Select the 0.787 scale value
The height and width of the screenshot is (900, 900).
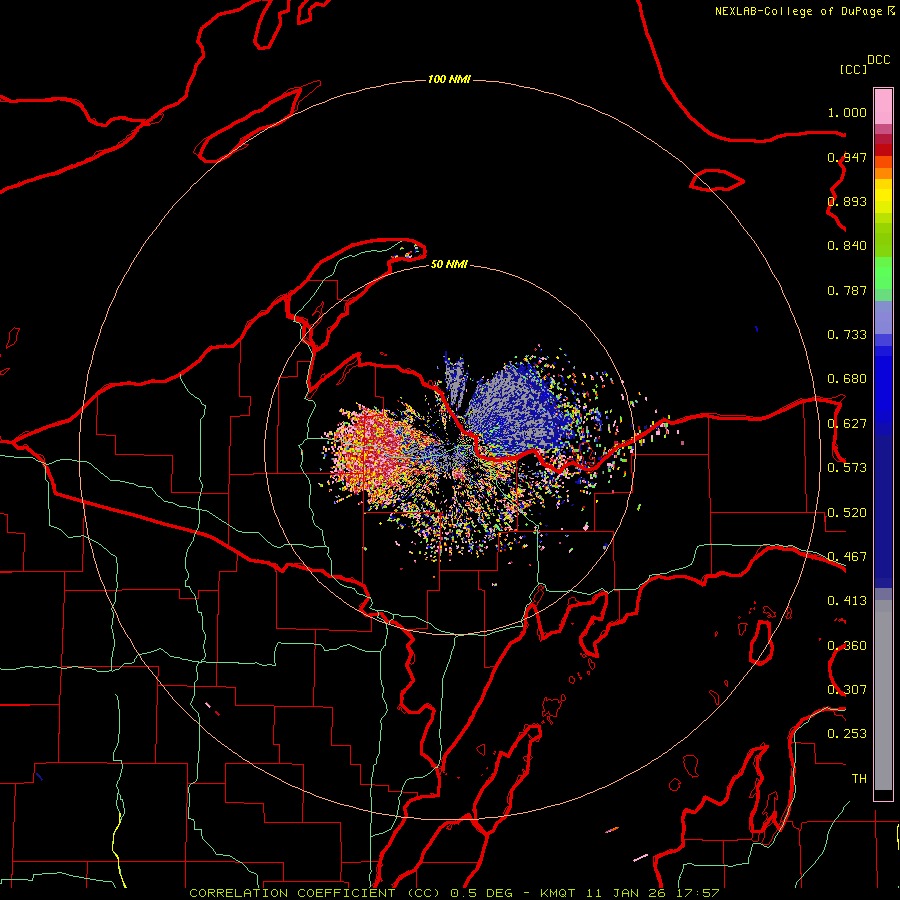[847, 290]
